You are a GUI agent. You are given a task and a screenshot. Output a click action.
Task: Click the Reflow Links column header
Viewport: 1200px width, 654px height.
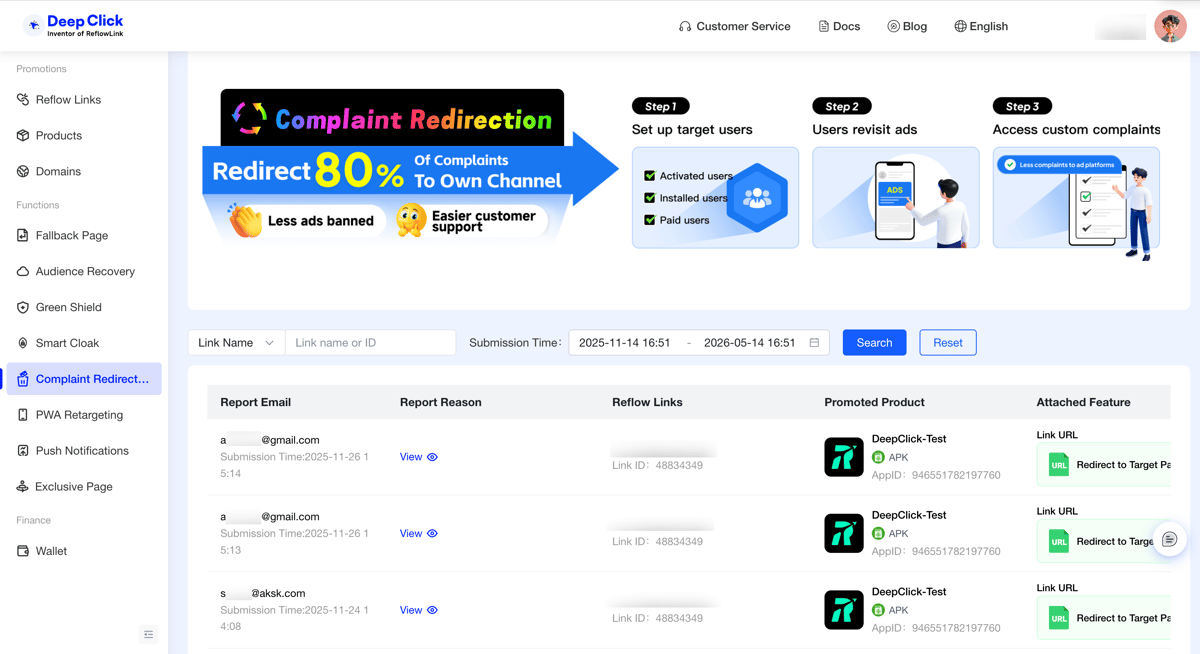(x=647, y=402)
